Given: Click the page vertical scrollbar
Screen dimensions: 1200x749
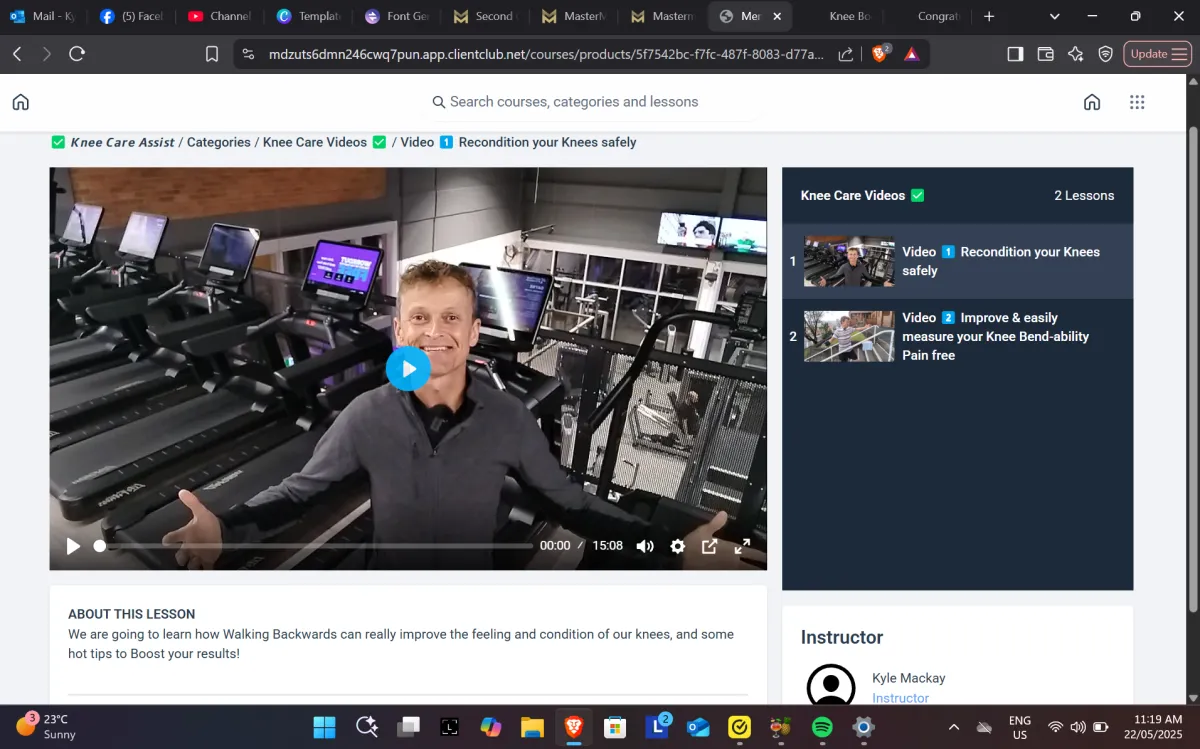Looking at the screenshot, I should (x=1193, y=370).
